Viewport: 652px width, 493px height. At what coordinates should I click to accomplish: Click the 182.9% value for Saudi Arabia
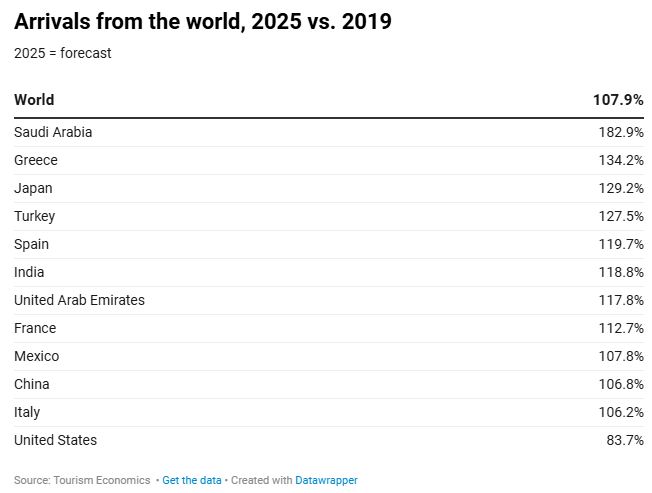[x=621, y=132]
